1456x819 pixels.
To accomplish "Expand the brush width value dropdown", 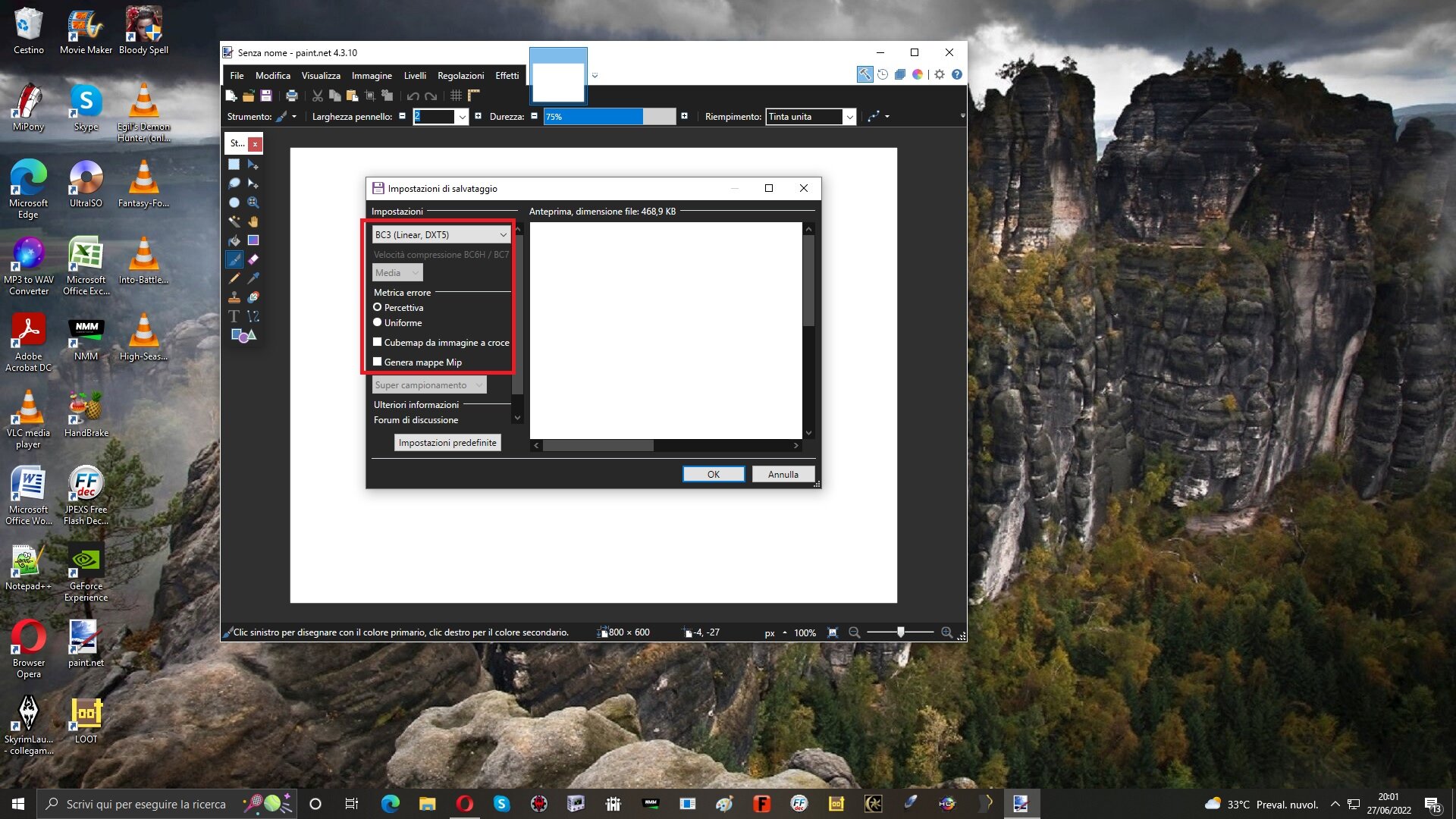I will tap(462, 117).
